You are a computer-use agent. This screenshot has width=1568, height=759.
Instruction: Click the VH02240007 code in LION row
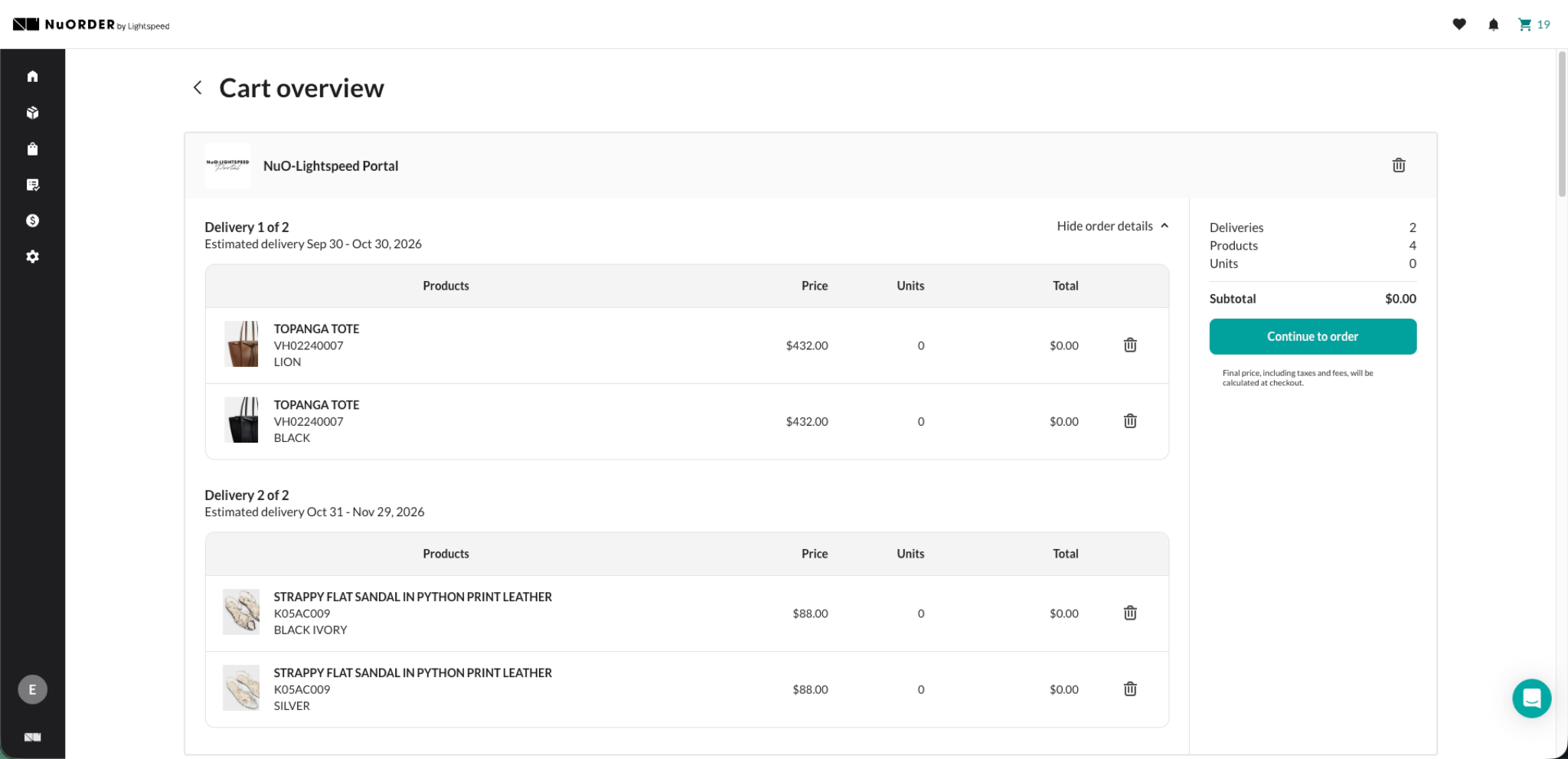pyautogui.click(x=309, y=345)
